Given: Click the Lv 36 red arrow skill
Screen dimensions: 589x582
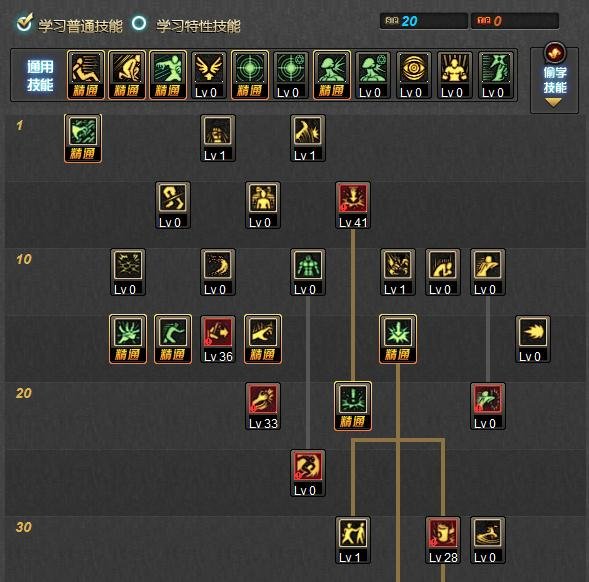Looking at the screenshot, I should click(218, 339).
